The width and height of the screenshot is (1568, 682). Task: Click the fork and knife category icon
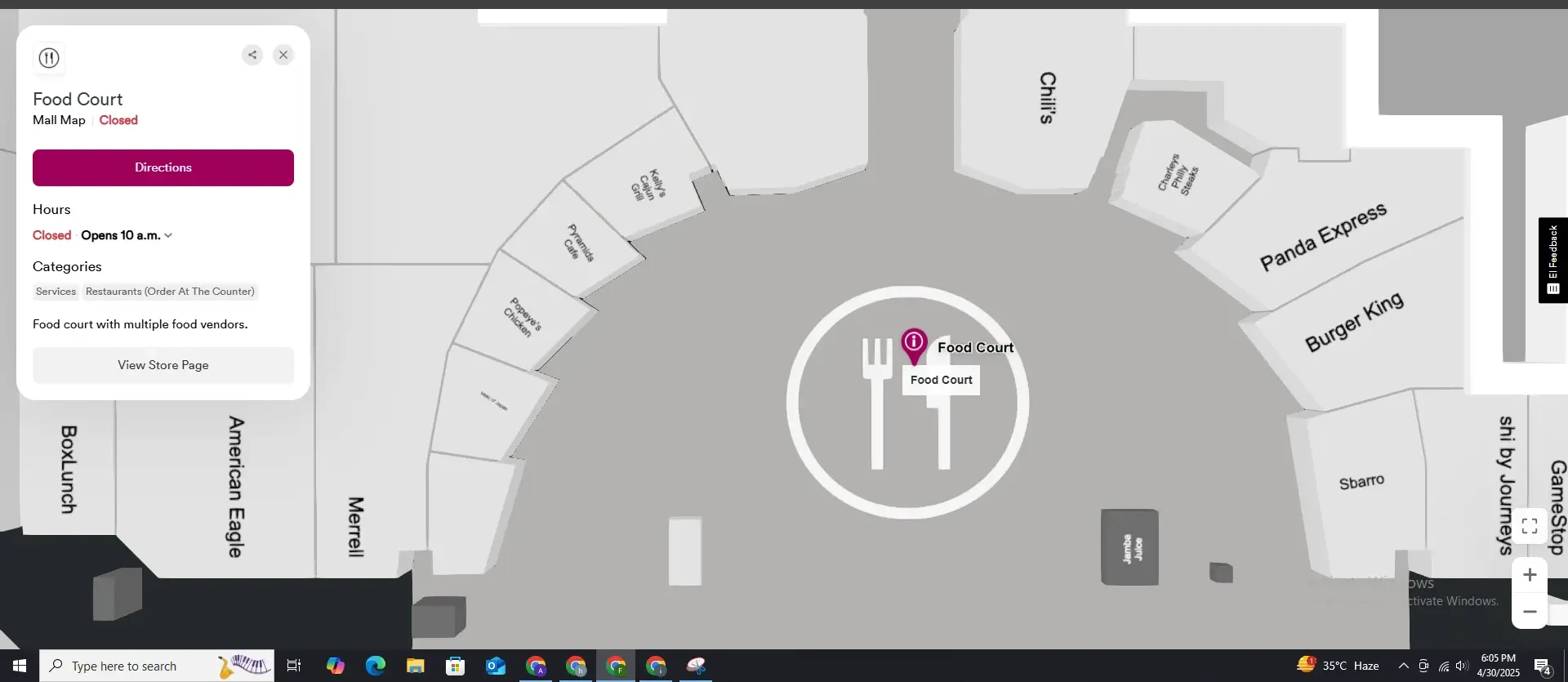tap(49, 58)
